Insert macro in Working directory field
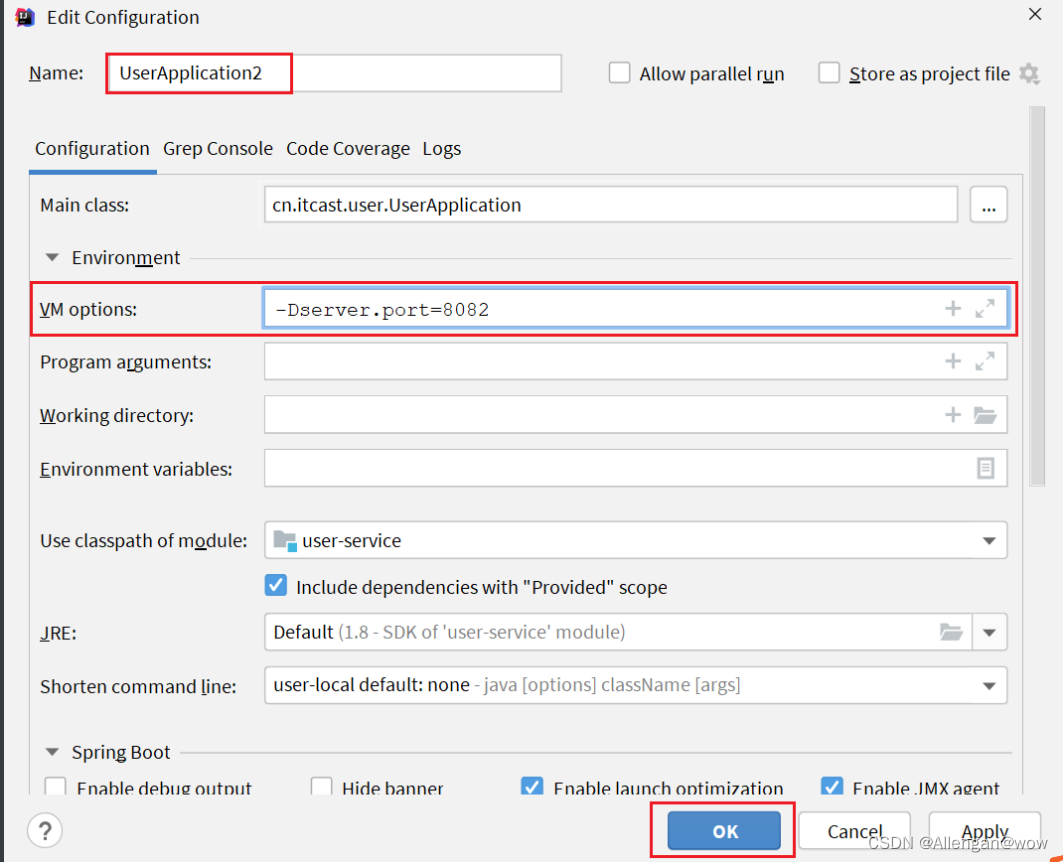 click(953, 415)
